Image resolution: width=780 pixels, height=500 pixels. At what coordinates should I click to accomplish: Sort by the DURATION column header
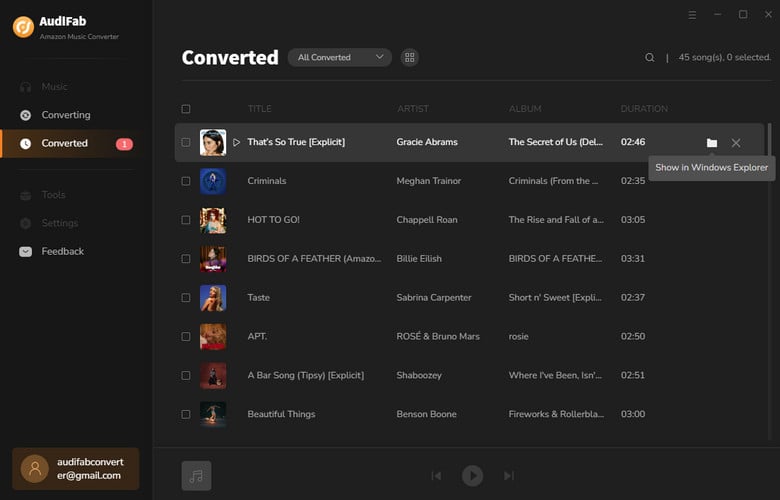click(644, 109)
